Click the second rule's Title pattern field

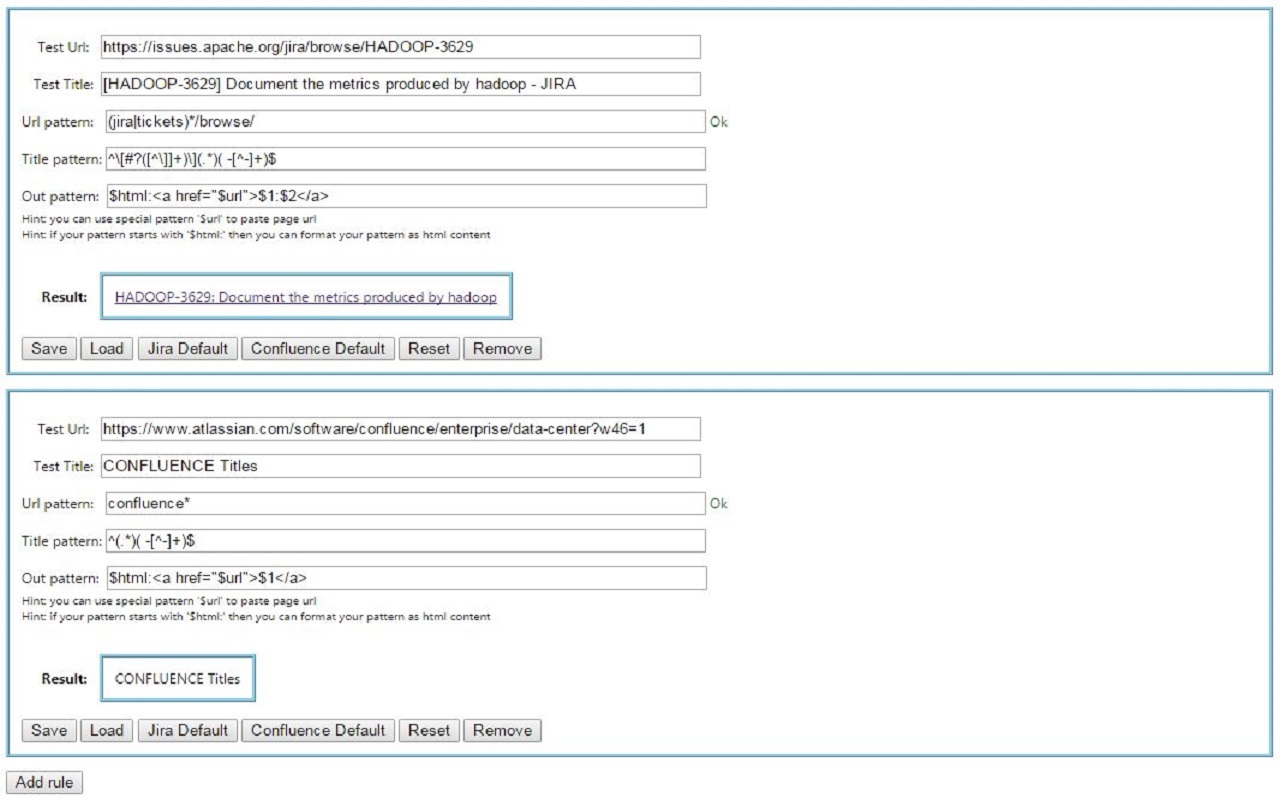(404, 541)
